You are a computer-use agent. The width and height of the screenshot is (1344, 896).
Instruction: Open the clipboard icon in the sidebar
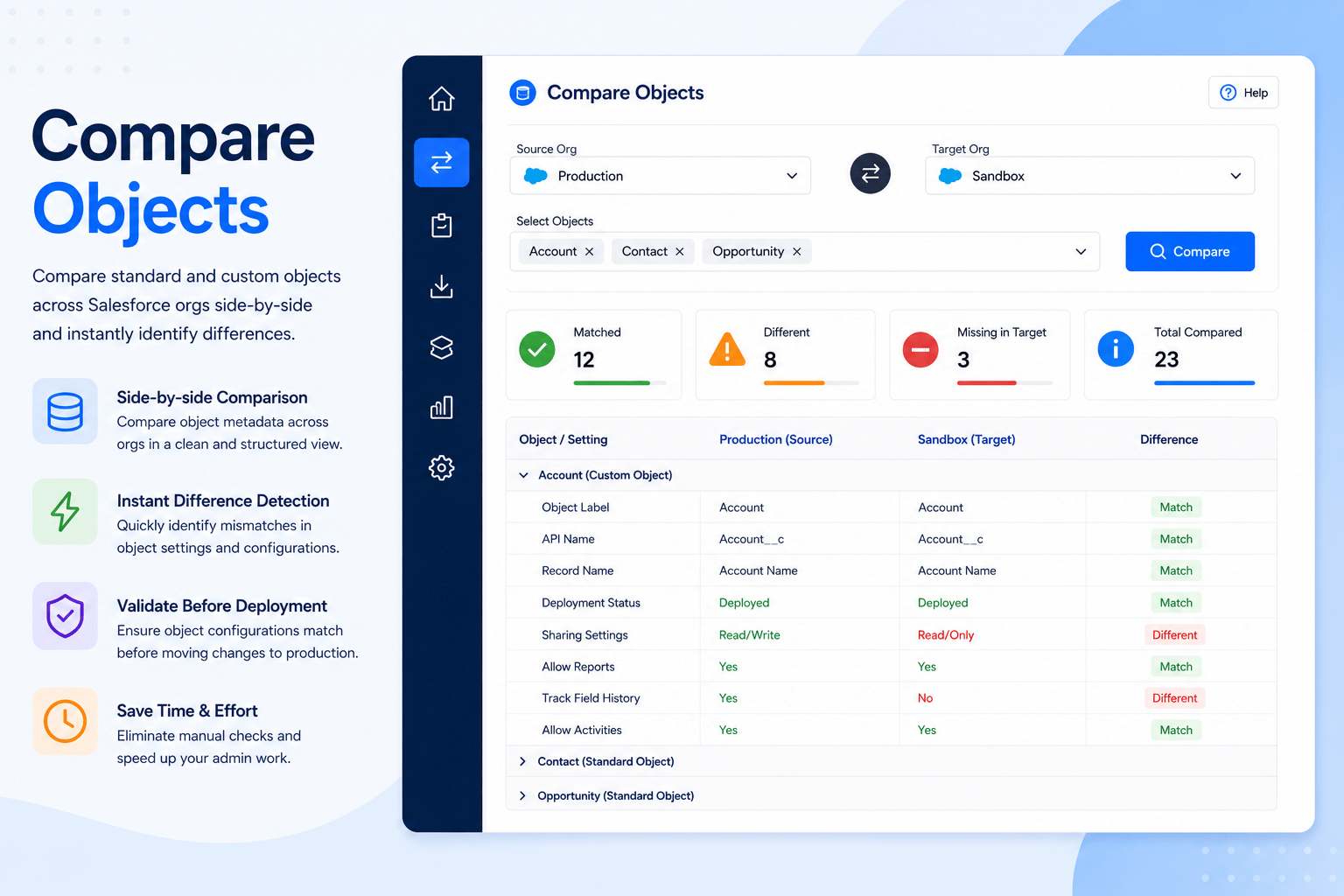[x=441, y=225]
